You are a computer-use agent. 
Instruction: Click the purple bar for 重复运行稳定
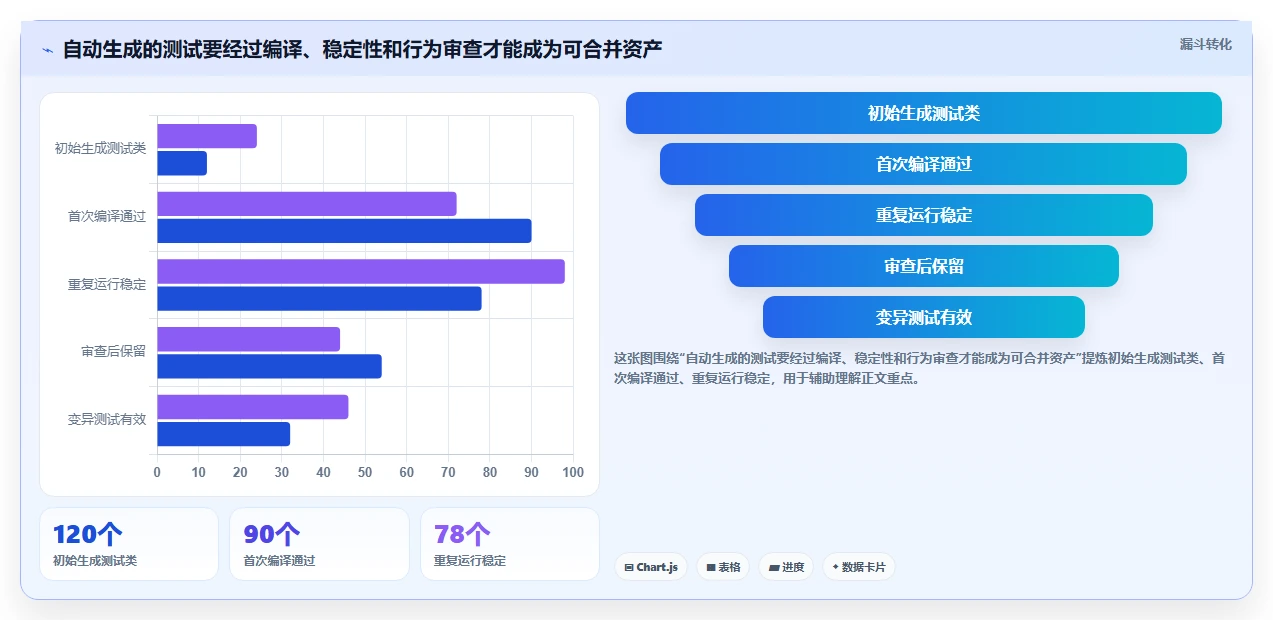(361, 272)
